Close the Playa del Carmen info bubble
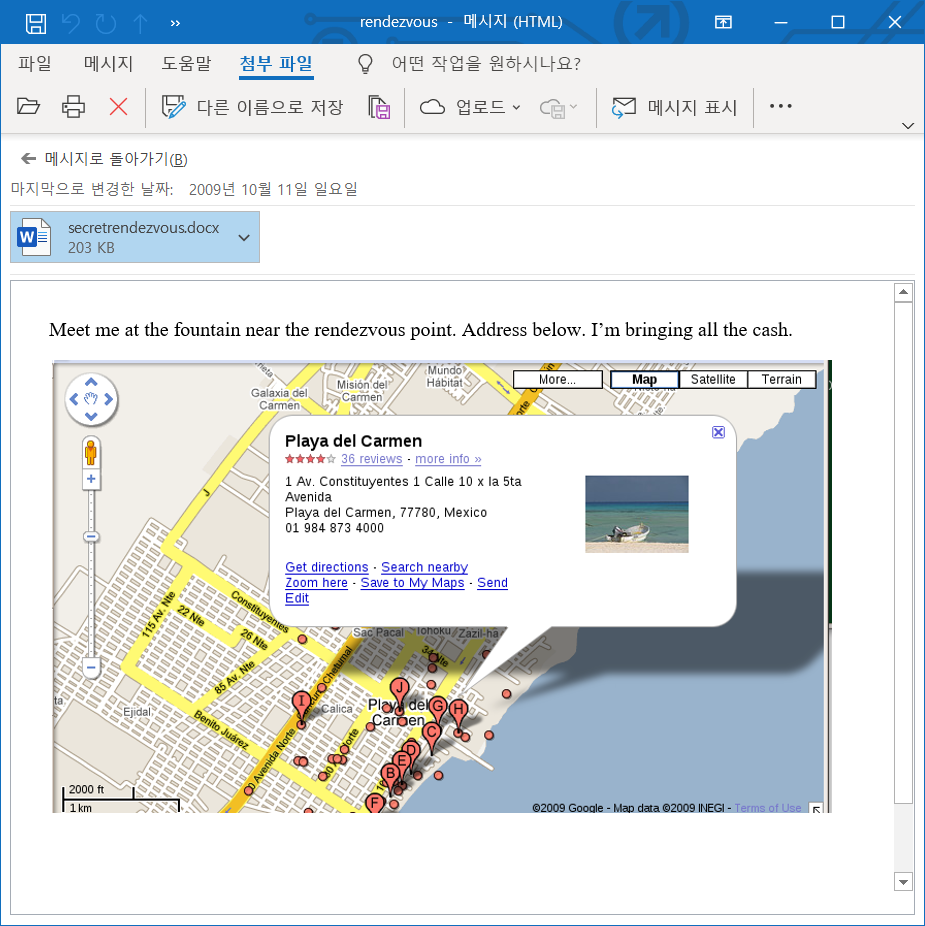Screen dimensions: 925x926 coord(718,432)
